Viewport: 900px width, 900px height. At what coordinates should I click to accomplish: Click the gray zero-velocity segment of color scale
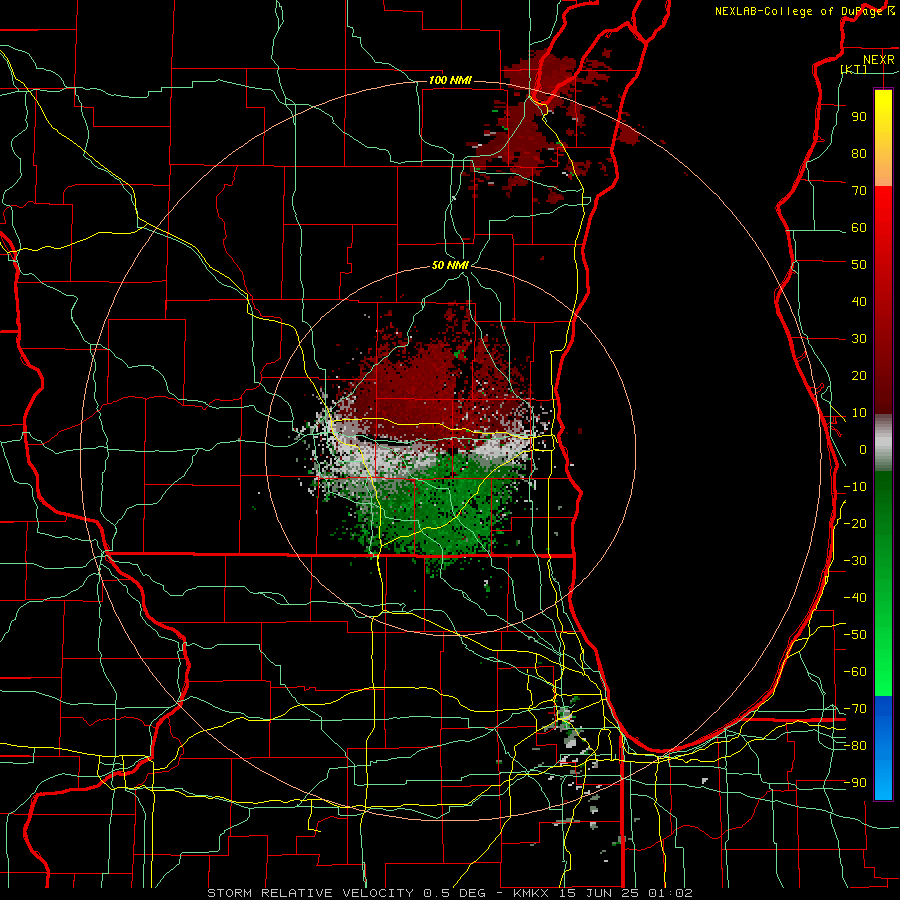pos(883,443)
